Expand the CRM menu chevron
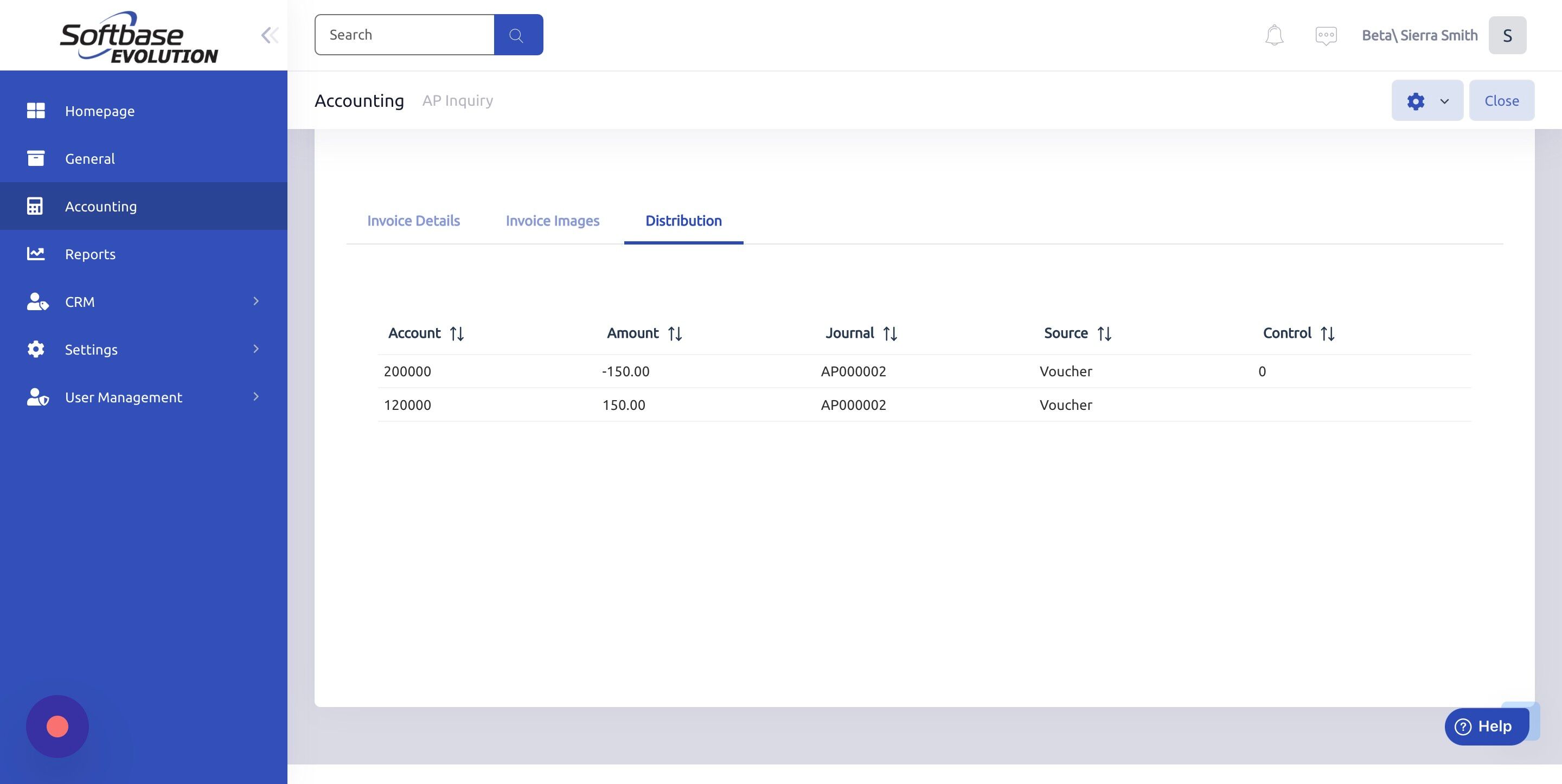1562x784 pixels. tap(255, 301)
